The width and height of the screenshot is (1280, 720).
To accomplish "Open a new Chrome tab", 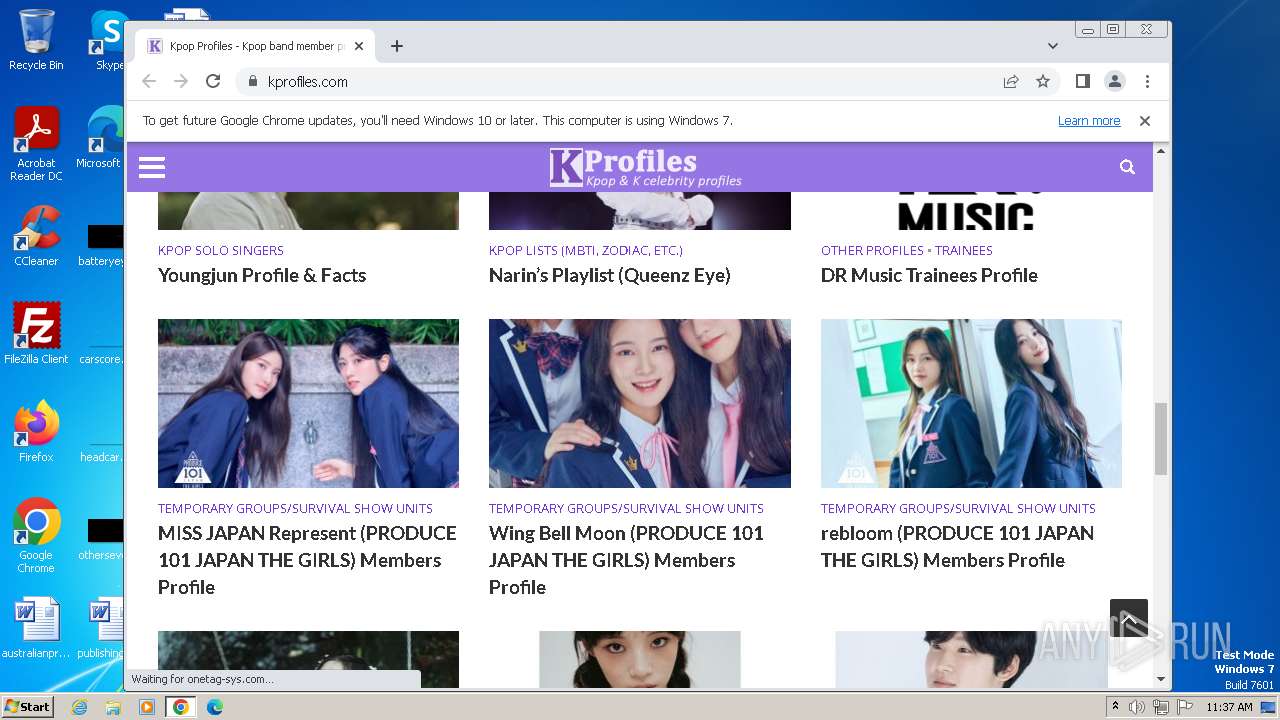I will (x=397, y=46).
